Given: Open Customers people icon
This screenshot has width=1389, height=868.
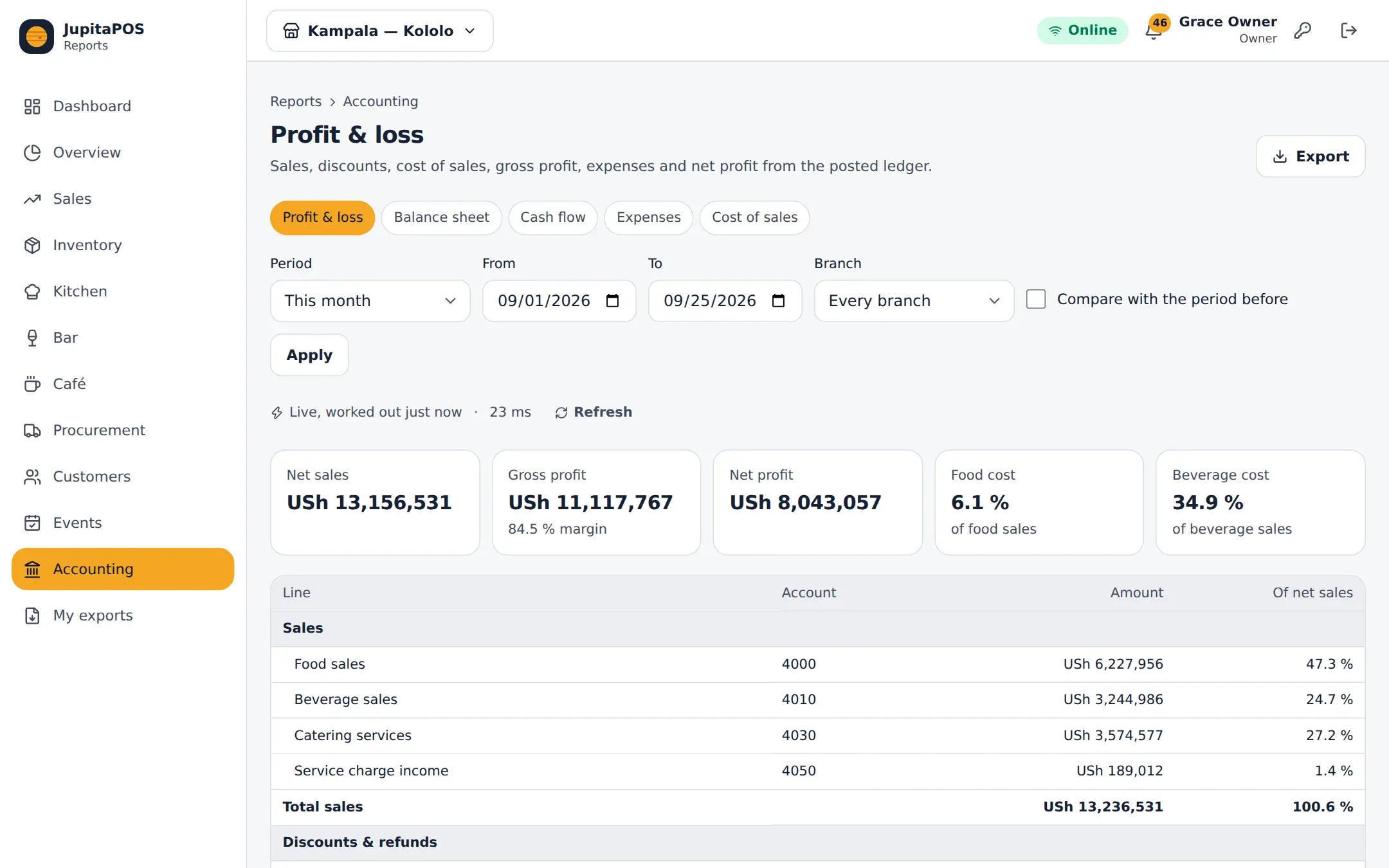Looking at the screenshot, I should (32, 476).
